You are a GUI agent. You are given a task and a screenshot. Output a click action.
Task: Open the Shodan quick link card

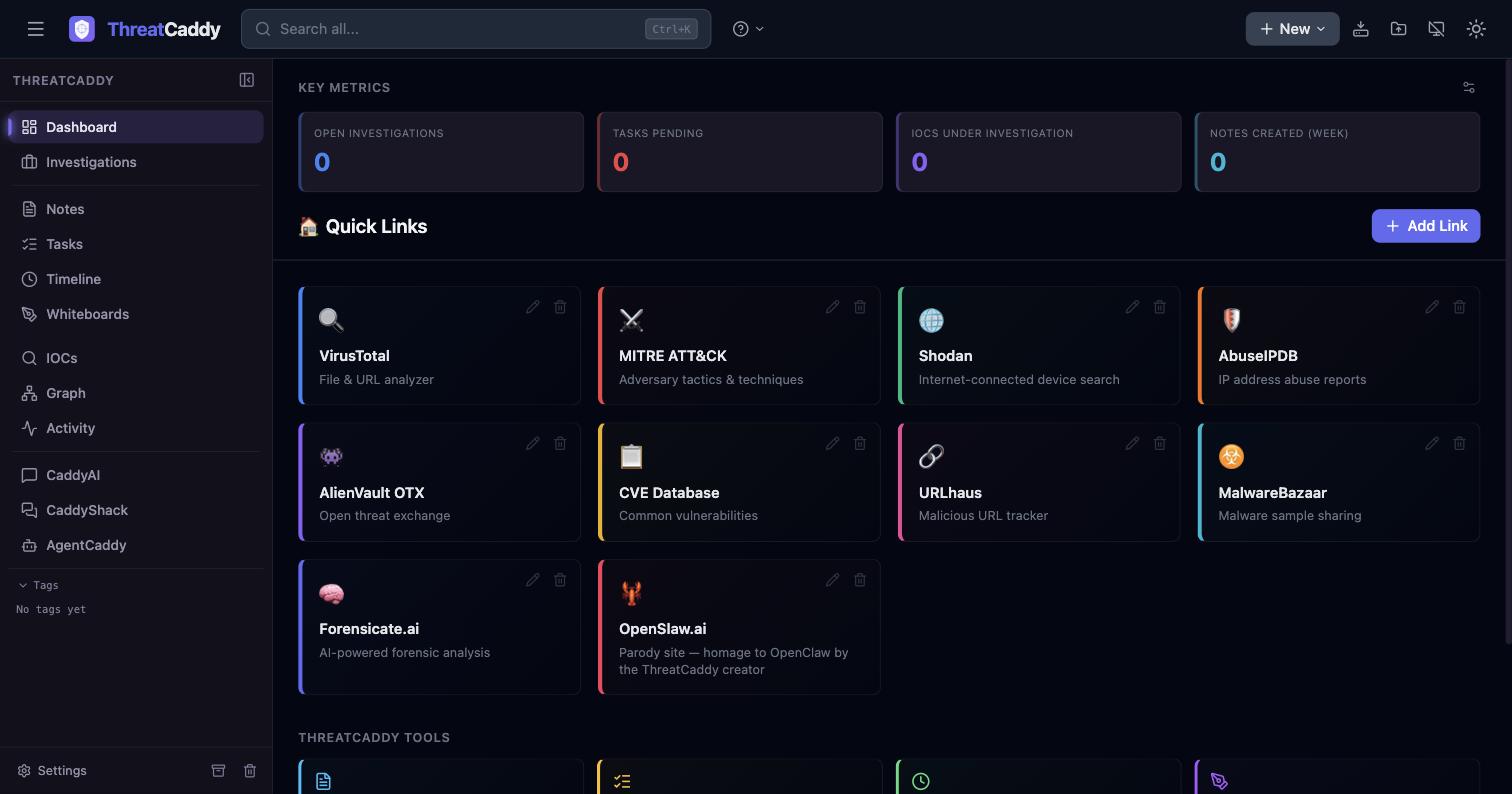1039,346
